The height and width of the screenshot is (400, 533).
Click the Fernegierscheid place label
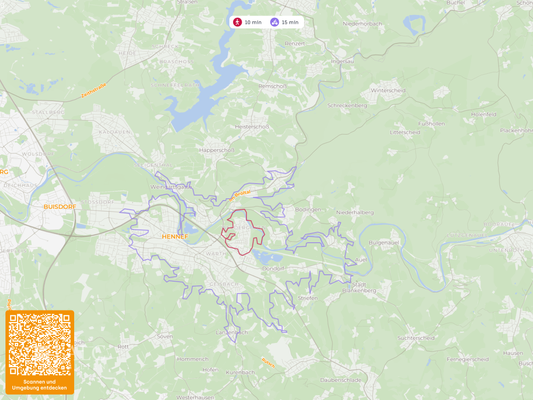click(467, 359)
